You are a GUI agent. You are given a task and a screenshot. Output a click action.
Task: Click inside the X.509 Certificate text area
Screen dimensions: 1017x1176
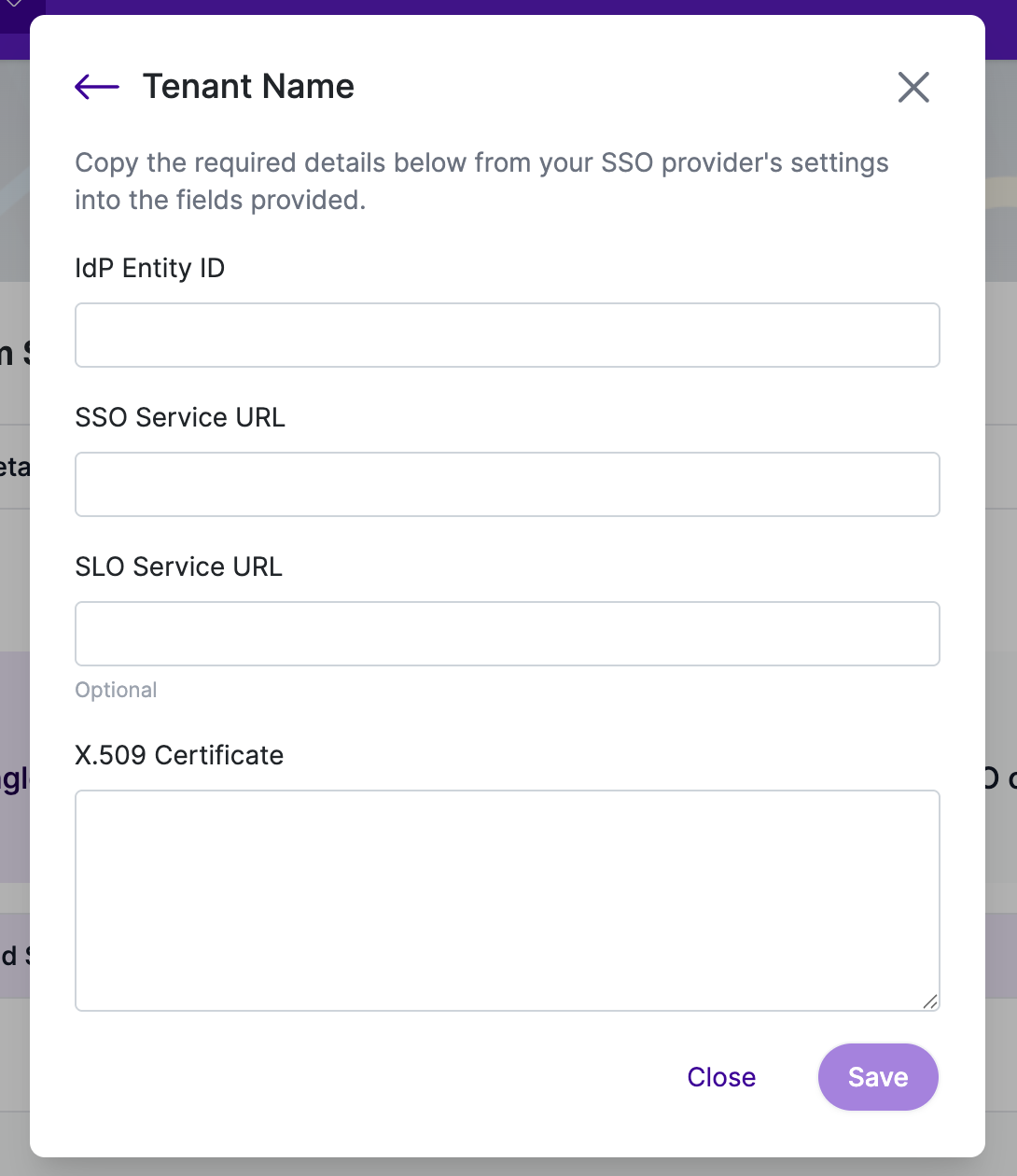(x=508, y=901)
